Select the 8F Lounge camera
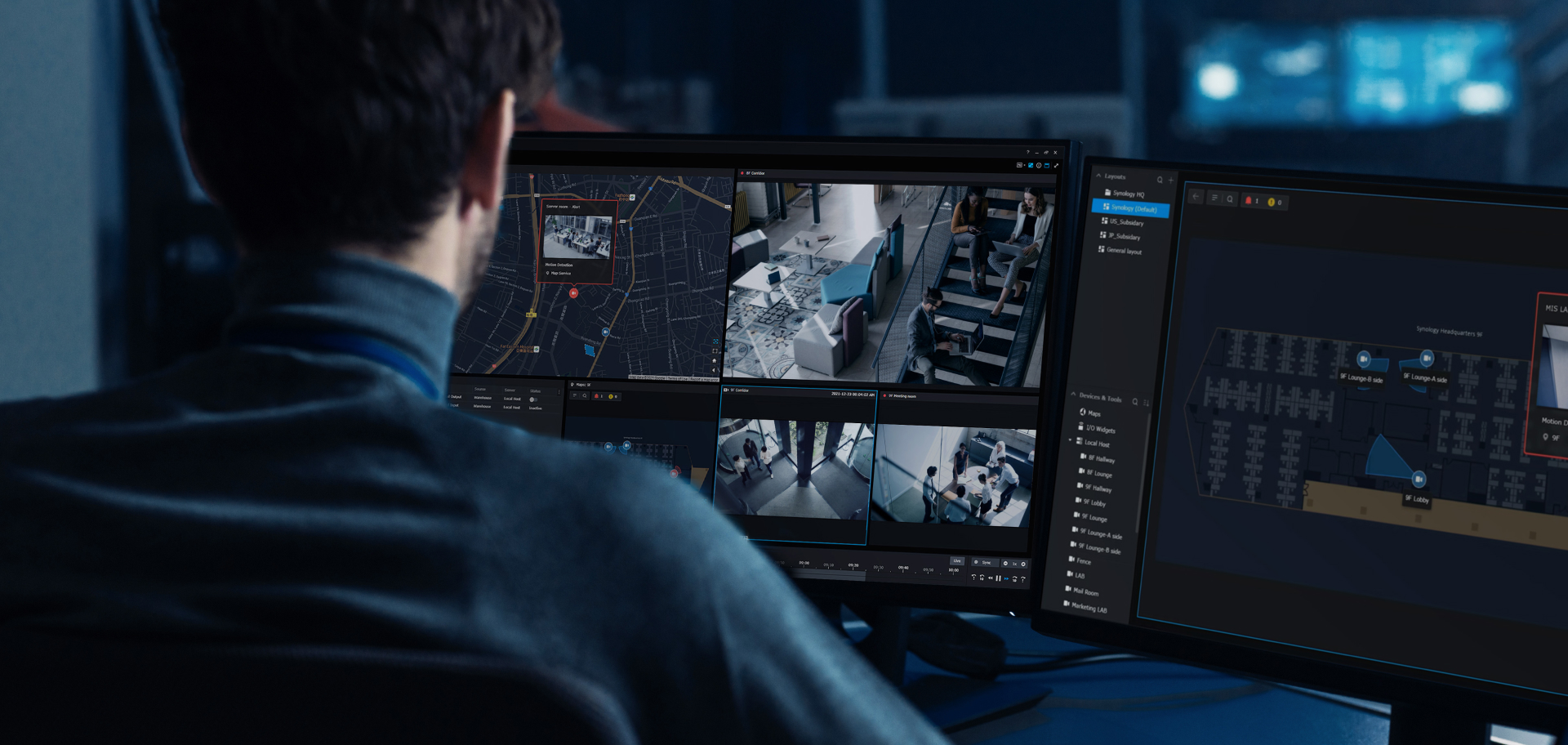This screenshot has height=745, width=1568. coord(1095,473)
